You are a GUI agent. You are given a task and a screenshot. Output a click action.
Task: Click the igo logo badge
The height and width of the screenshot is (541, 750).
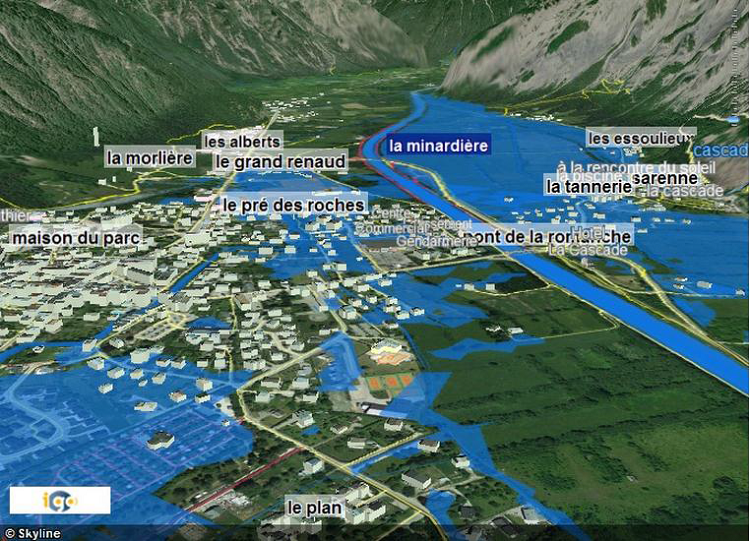coord(59,499)
